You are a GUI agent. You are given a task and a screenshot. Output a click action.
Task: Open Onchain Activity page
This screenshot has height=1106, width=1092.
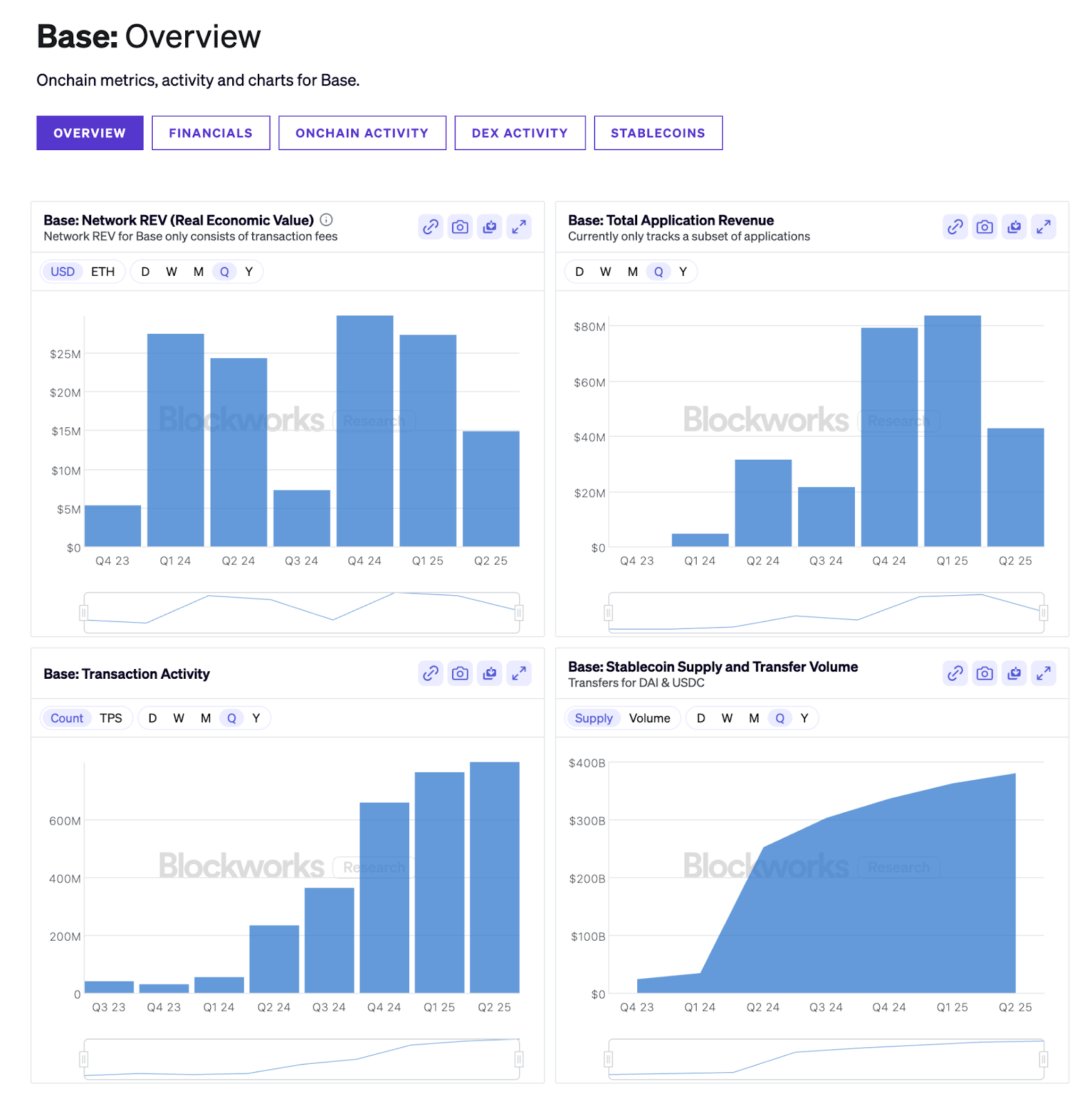(x=361, y=133)
